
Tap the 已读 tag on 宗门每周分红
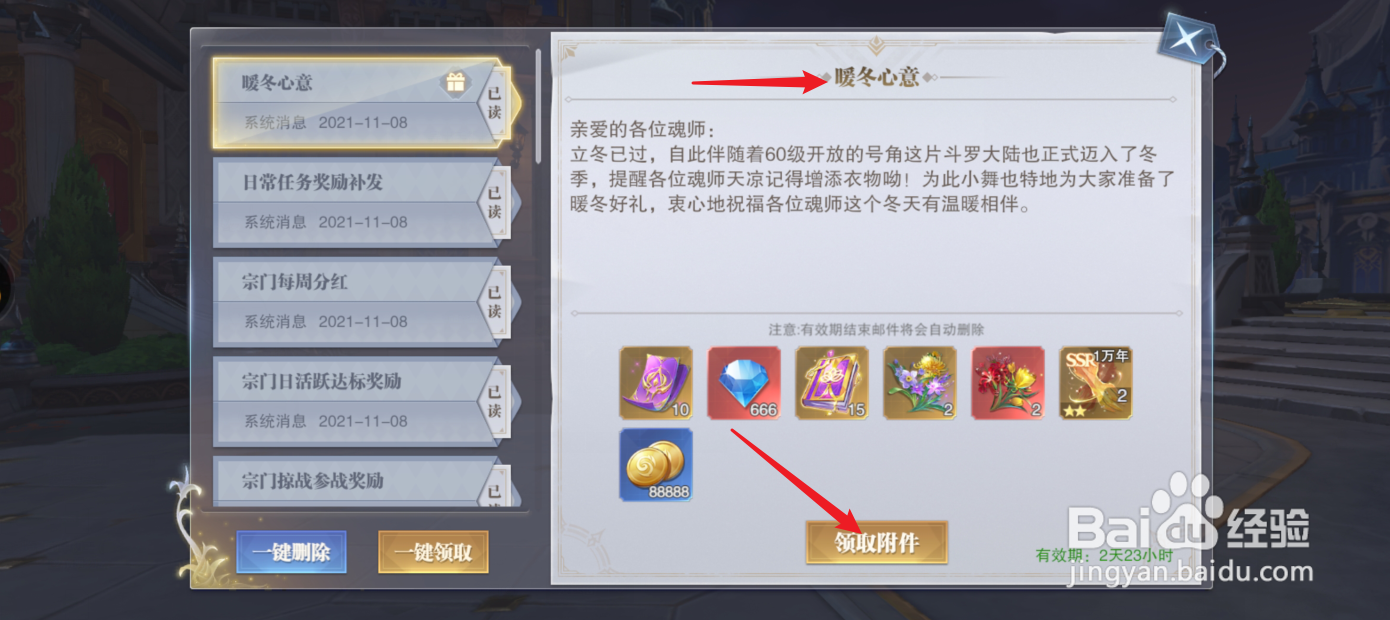click(494, 301)
